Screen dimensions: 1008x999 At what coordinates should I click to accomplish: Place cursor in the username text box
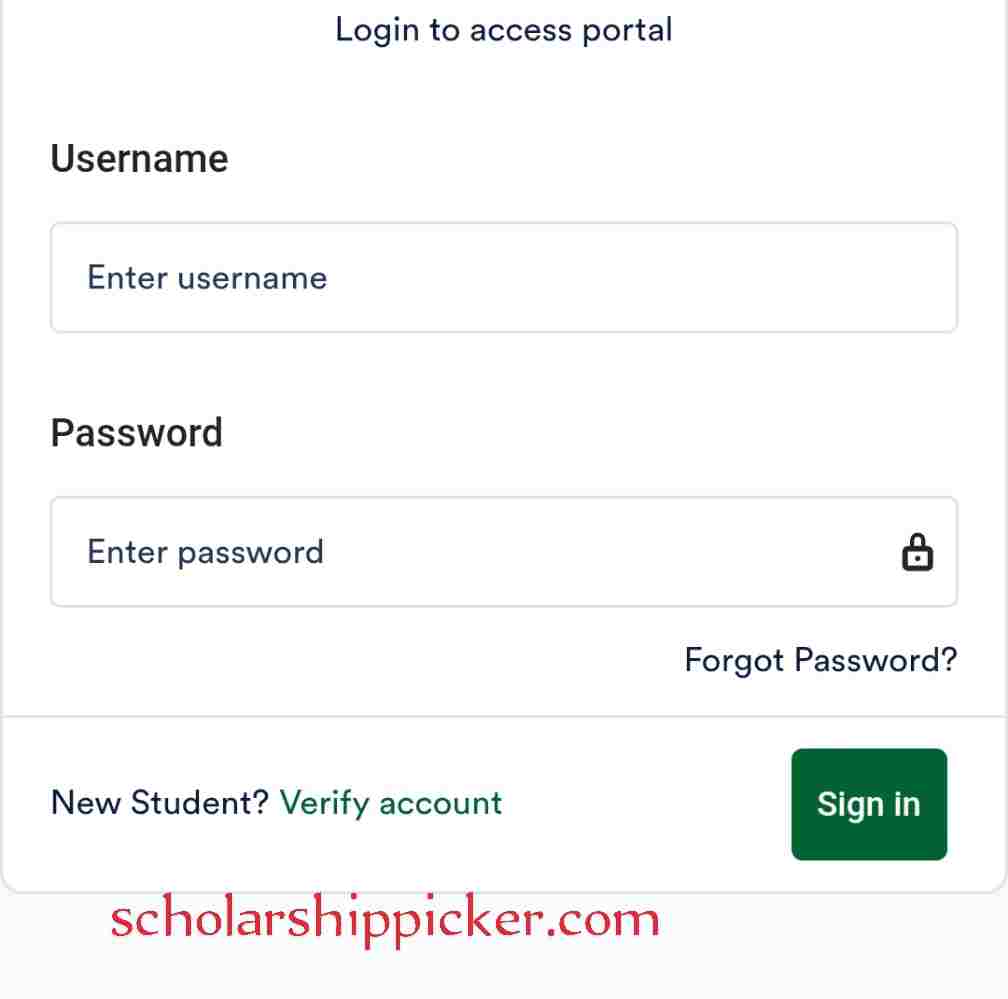coord(504,278)
